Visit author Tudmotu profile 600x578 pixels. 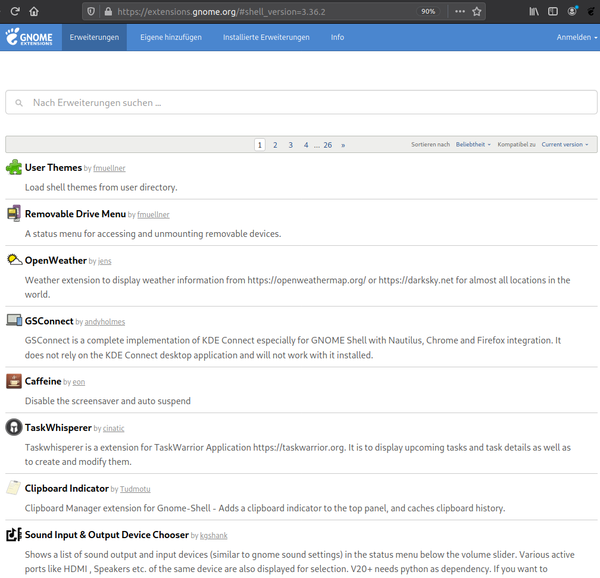(x=135, y=489)
